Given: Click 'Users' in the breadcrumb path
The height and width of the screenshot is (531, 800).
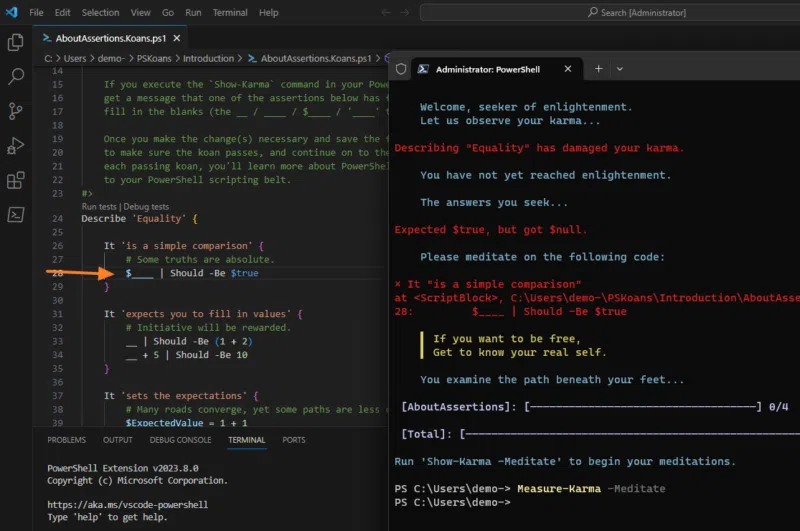Looking at the screenshot, I should [x=75, y=58].
